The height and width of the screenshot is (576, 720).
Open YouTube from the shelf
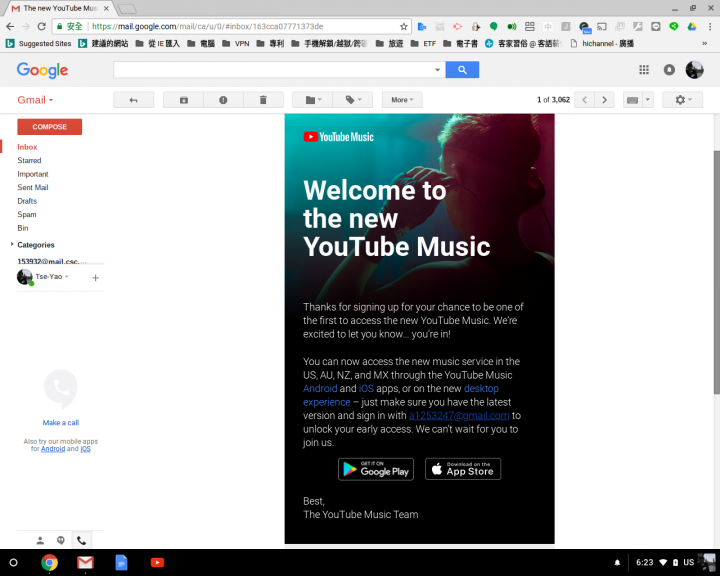158,563
